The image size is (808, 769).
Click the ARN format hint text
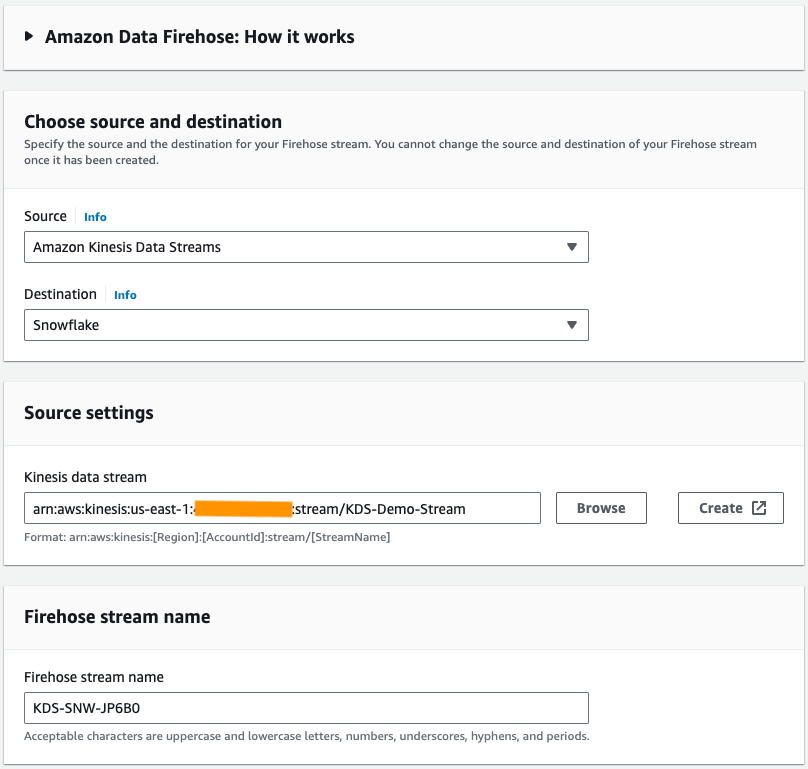[x=207, y=537]
